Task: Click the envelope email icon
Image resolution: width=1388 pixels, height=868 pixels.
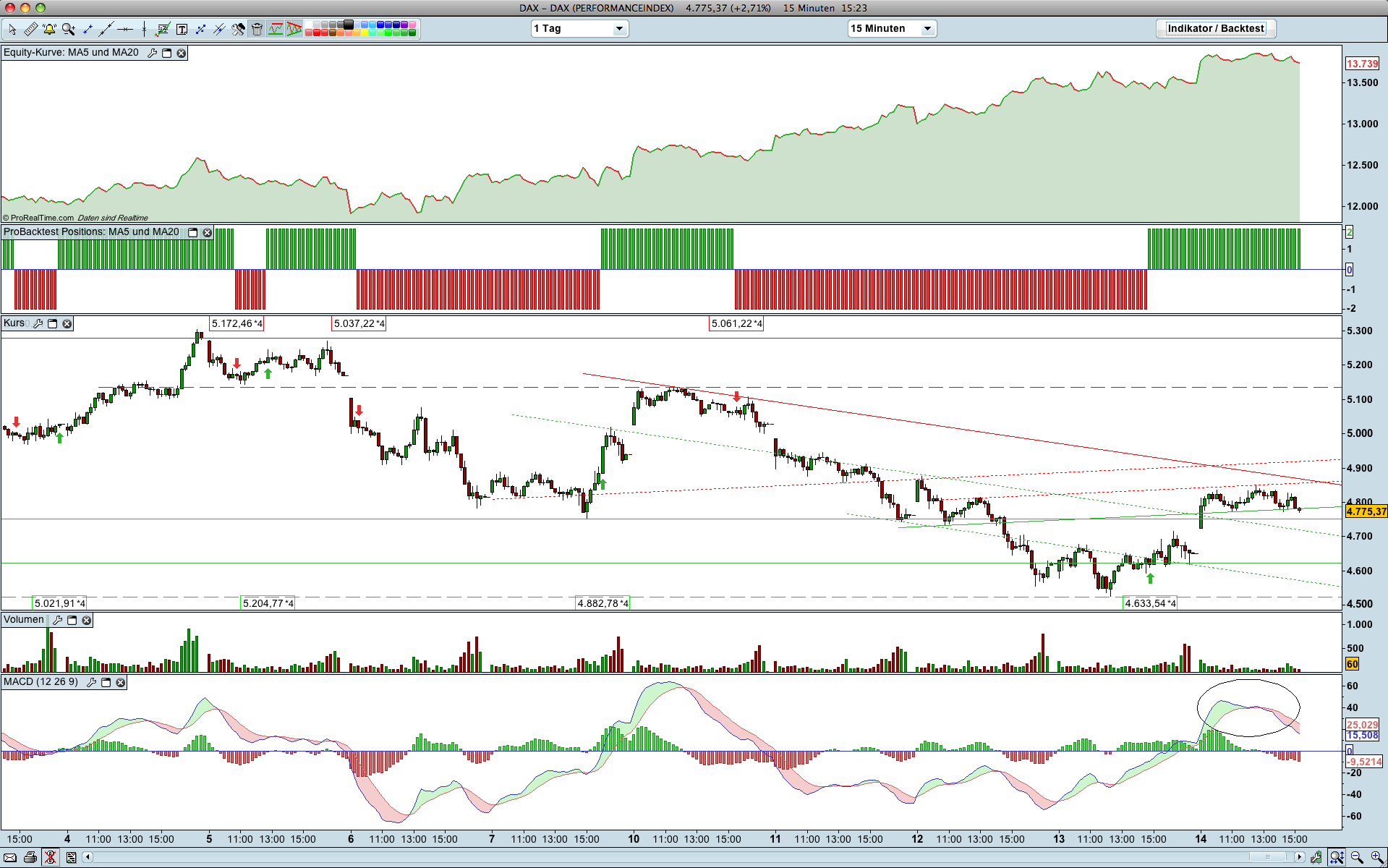Action: (x=10, y=857)
